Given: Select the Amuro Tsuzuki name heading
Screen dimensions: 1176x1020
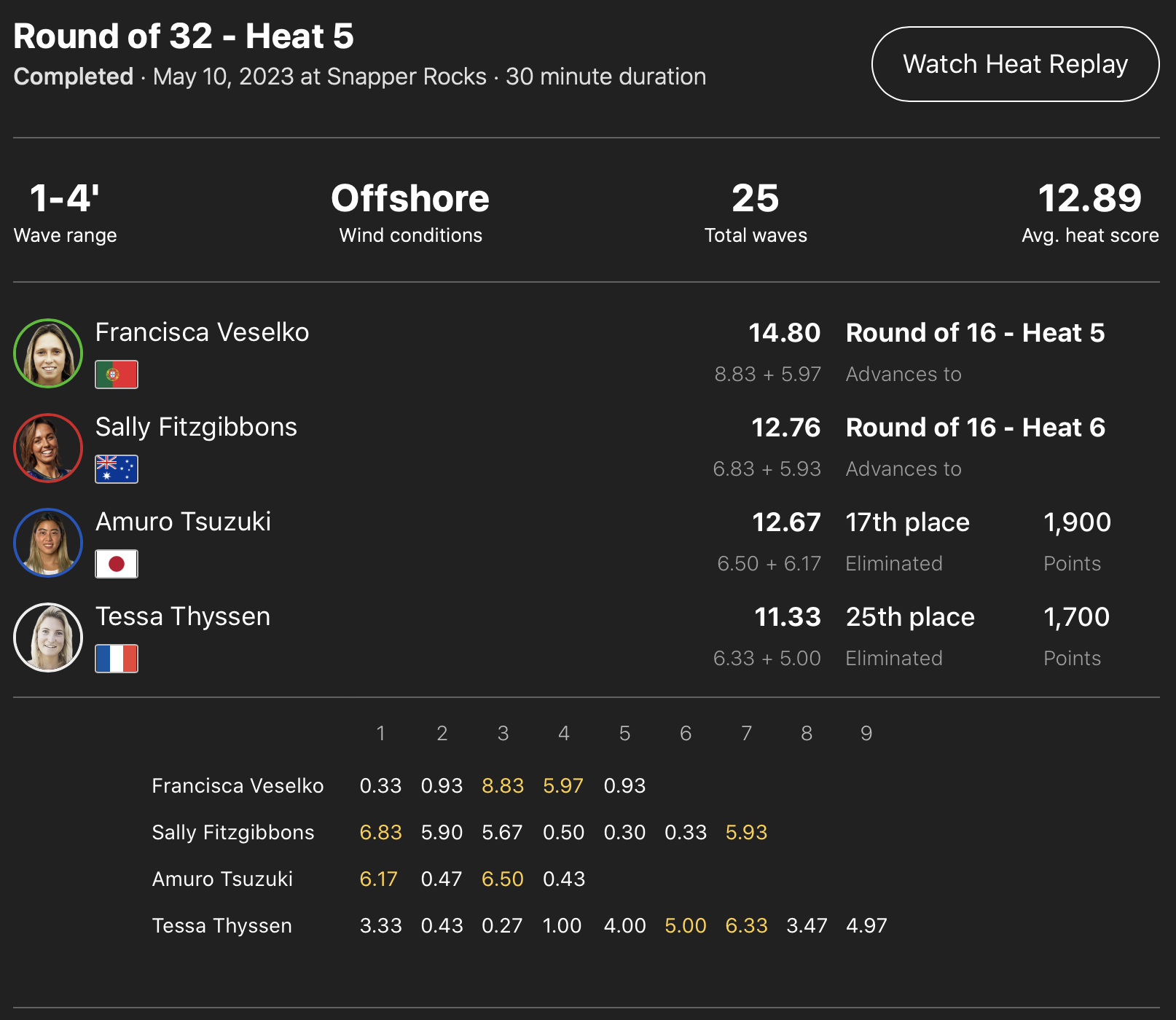Looking at the screenshot, I should pos(183,522).
